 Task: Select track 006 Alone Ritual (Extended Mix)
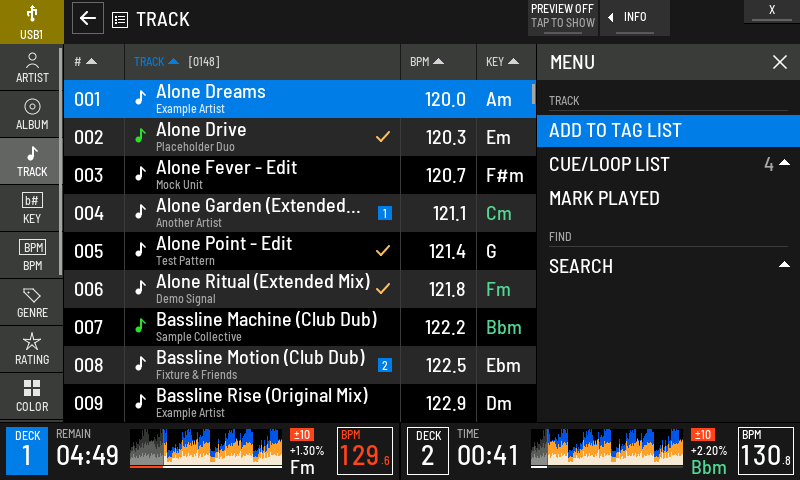300,289
